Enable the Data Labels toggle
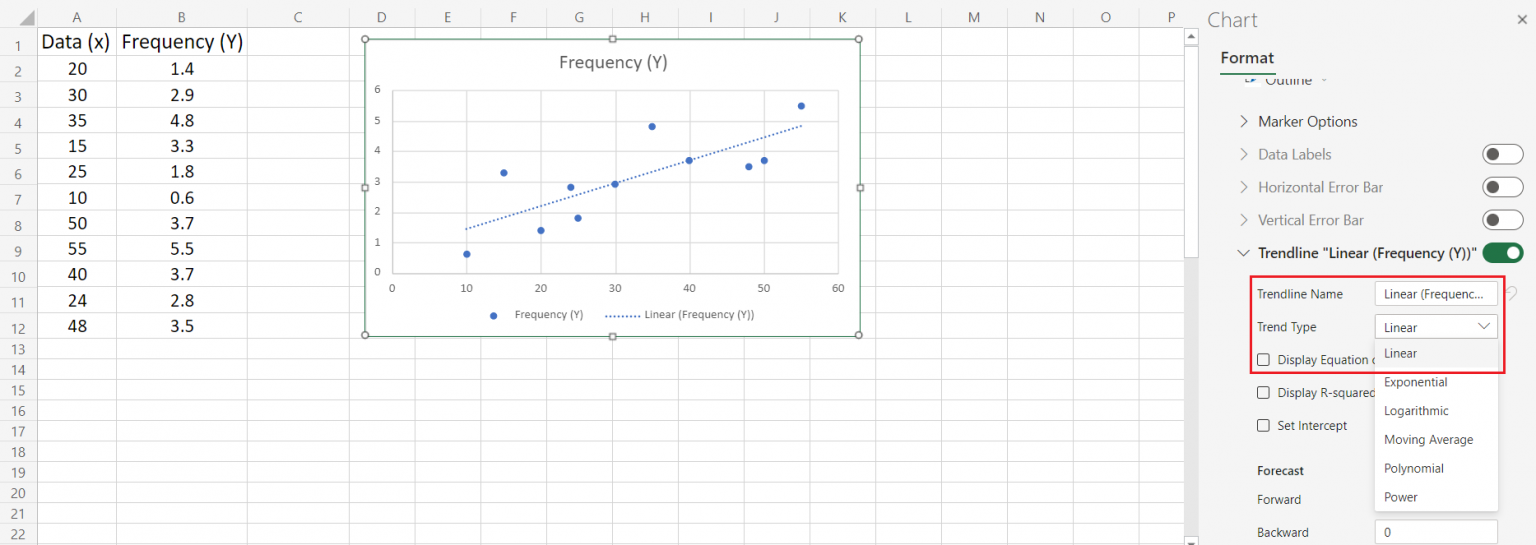Image resolution: width=1536 pixels, height=545 pixels. coord(1502,154)
